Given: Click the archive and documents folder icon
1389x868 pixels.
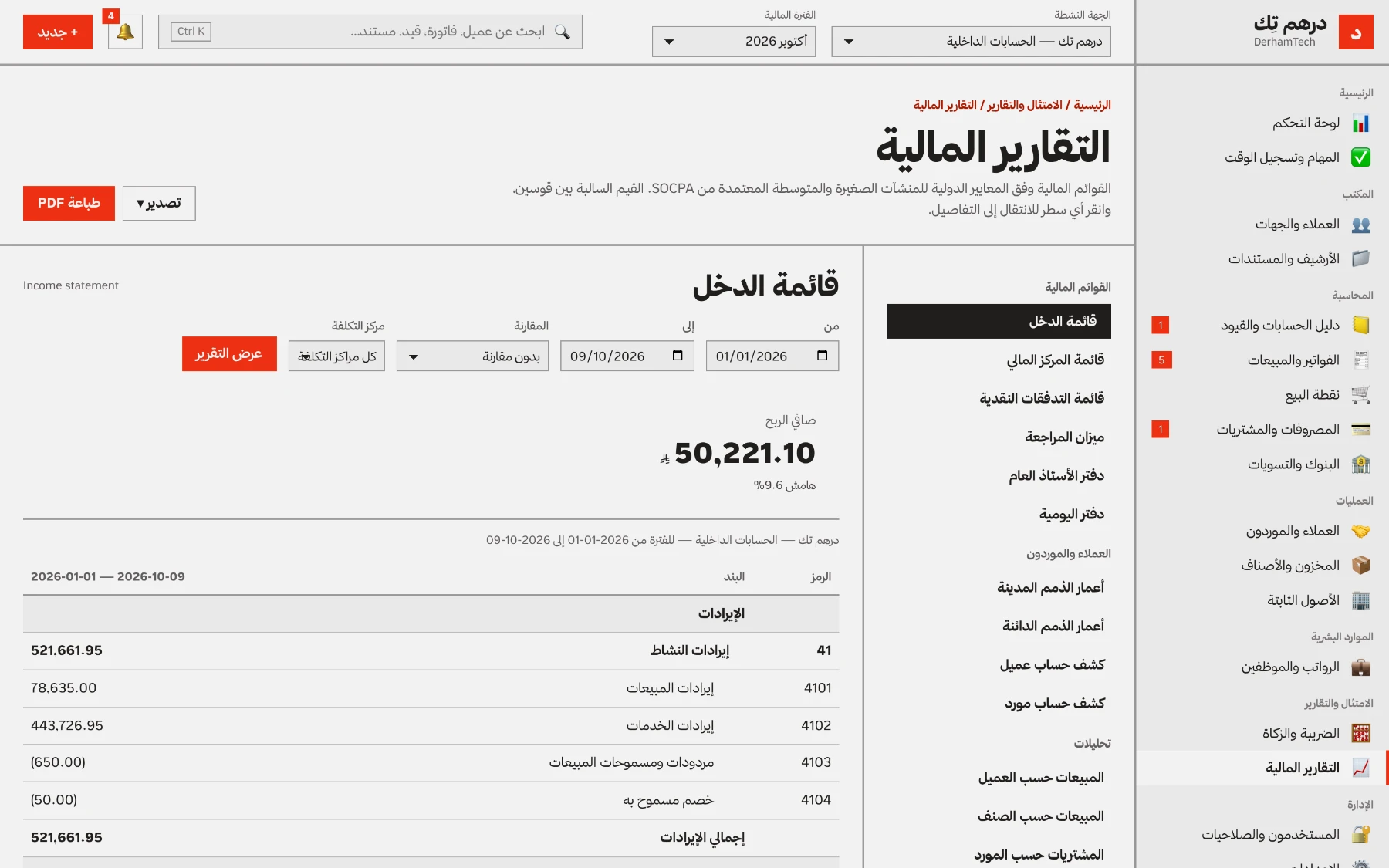Looking at the screenshot, I should [1360, 259].
